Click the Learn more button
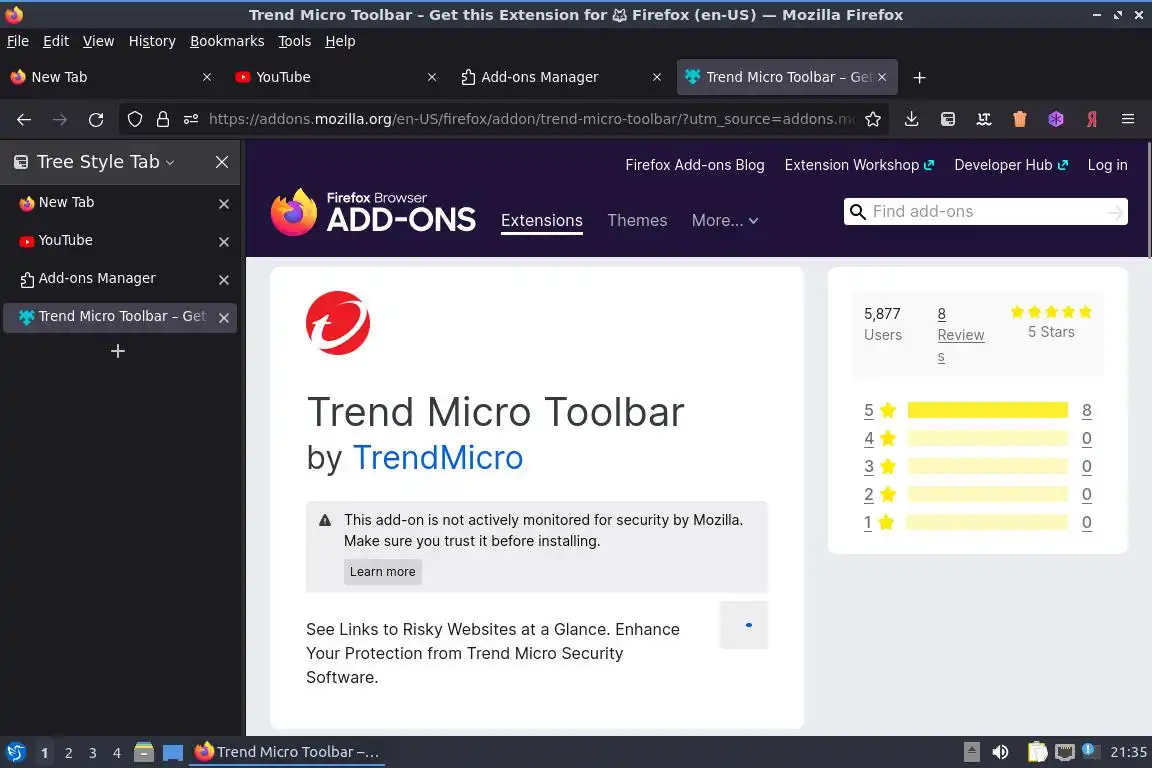Screen dimensions: 1152x768 point(382,572)
